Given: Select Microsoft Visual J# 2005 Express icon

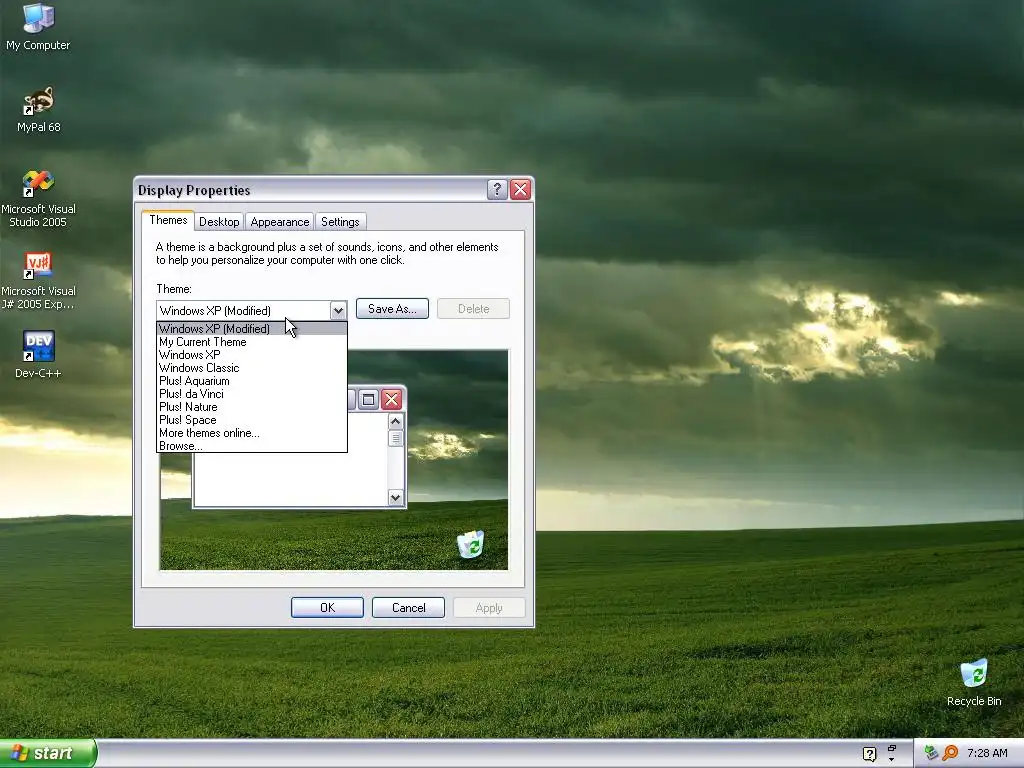Looking at the screenshot, I should [x=38, y=281].
